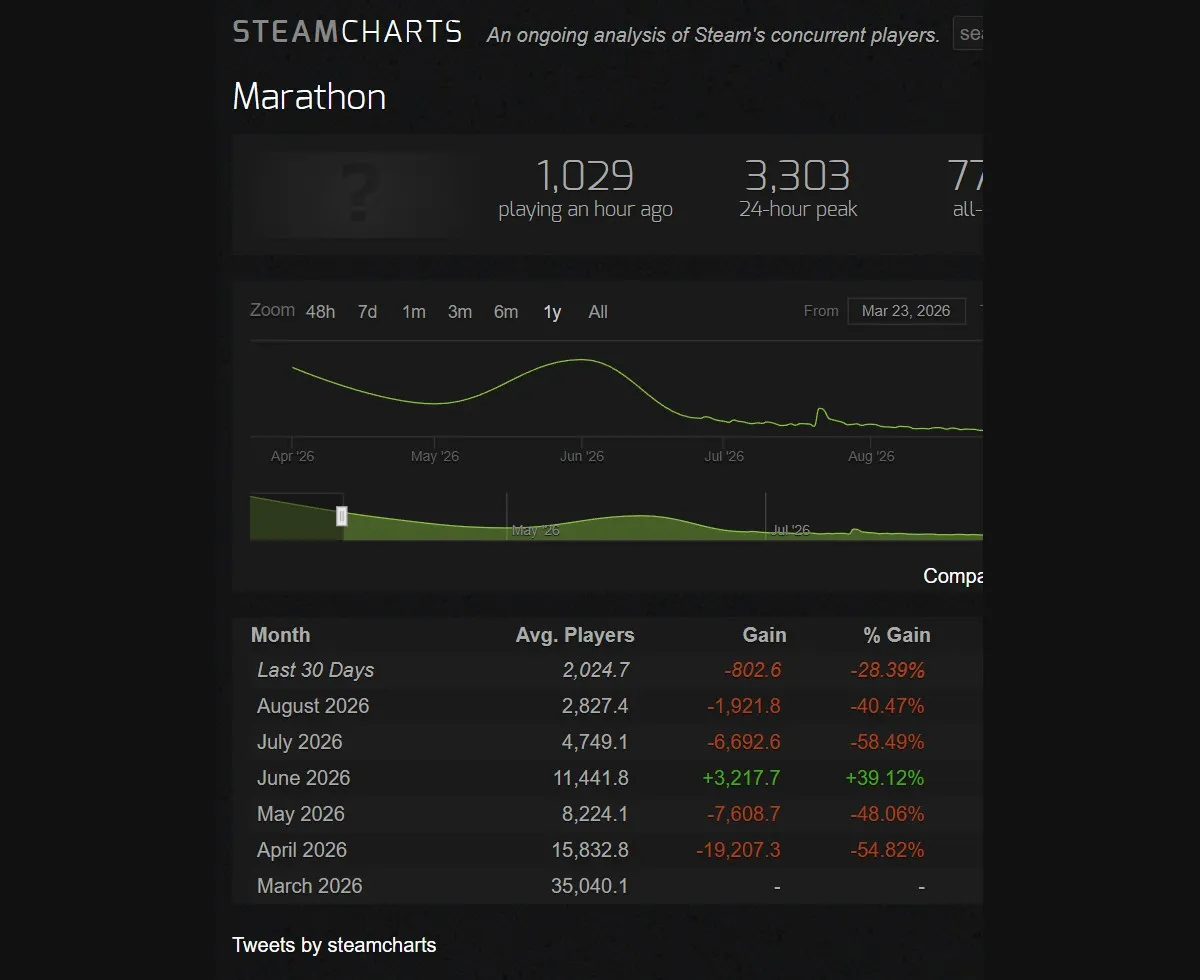1200x980 pixels.
Task: Select the June 2026 row label
Action: click(304, 778)
